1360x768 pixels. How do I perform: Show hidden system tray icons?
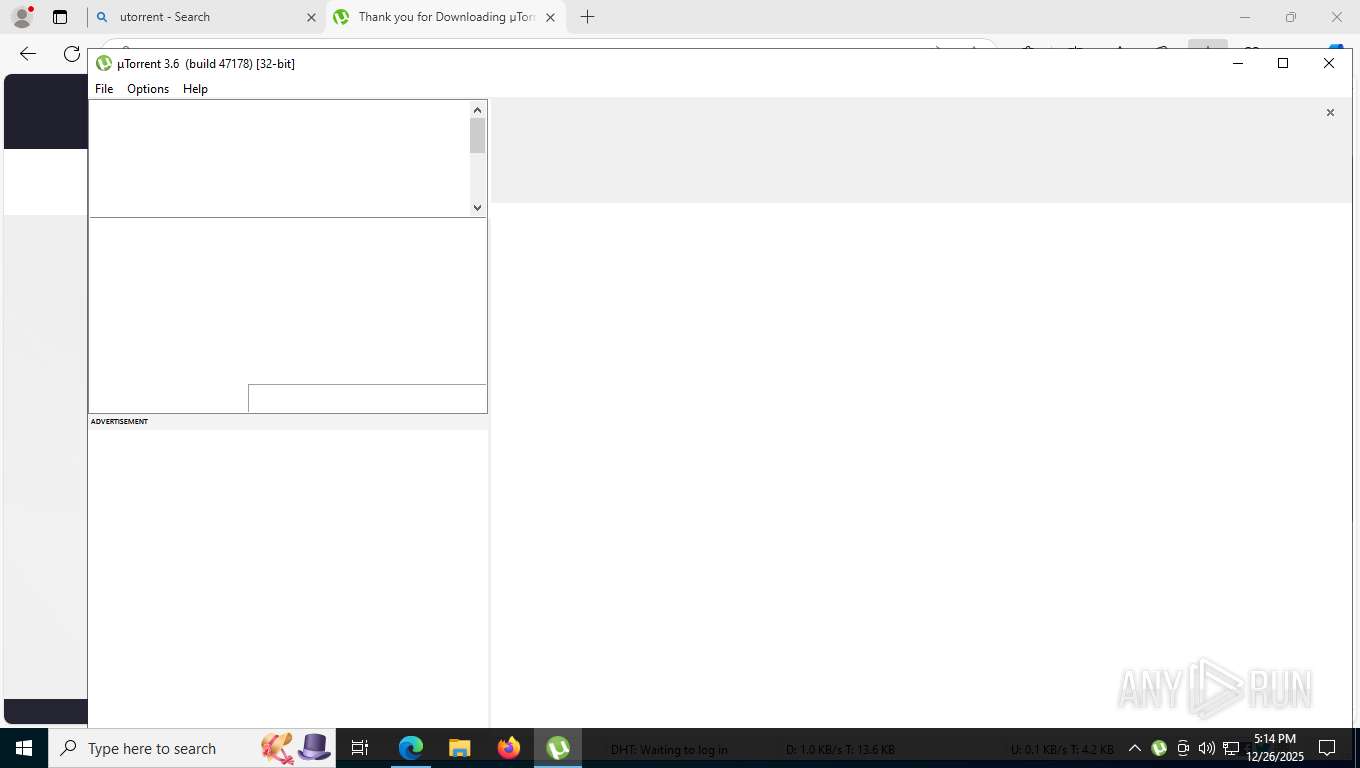[x=1135, y=748]
